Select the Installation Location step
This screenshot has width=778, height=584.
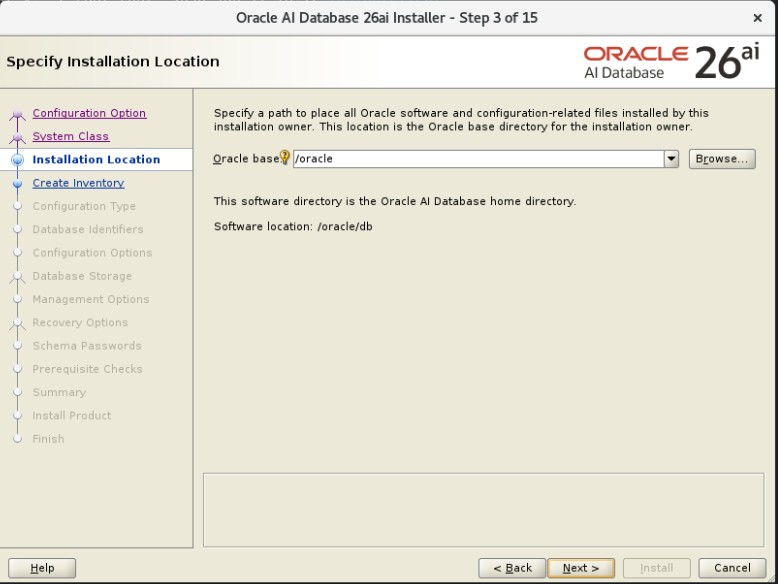(x=96, y=159)
